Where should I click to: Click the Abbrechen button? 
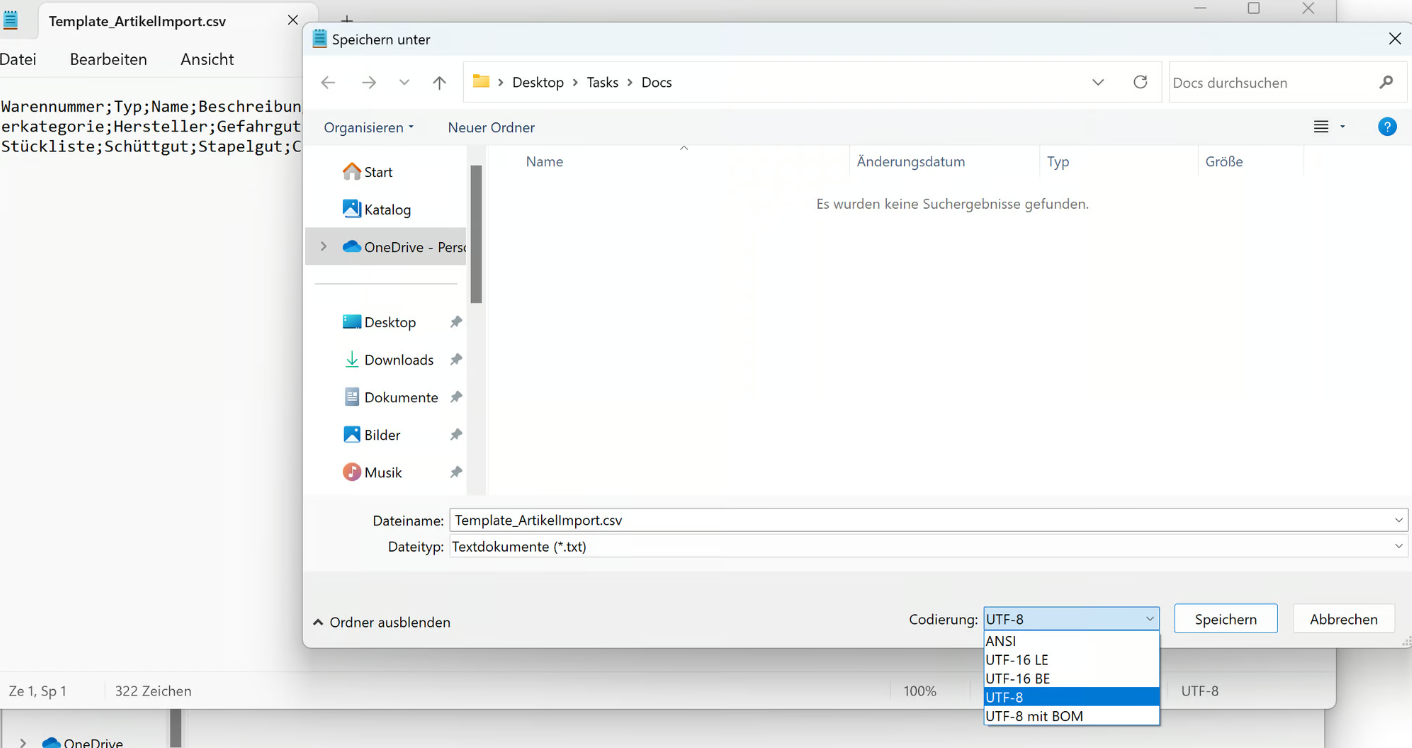point(1343,619)
